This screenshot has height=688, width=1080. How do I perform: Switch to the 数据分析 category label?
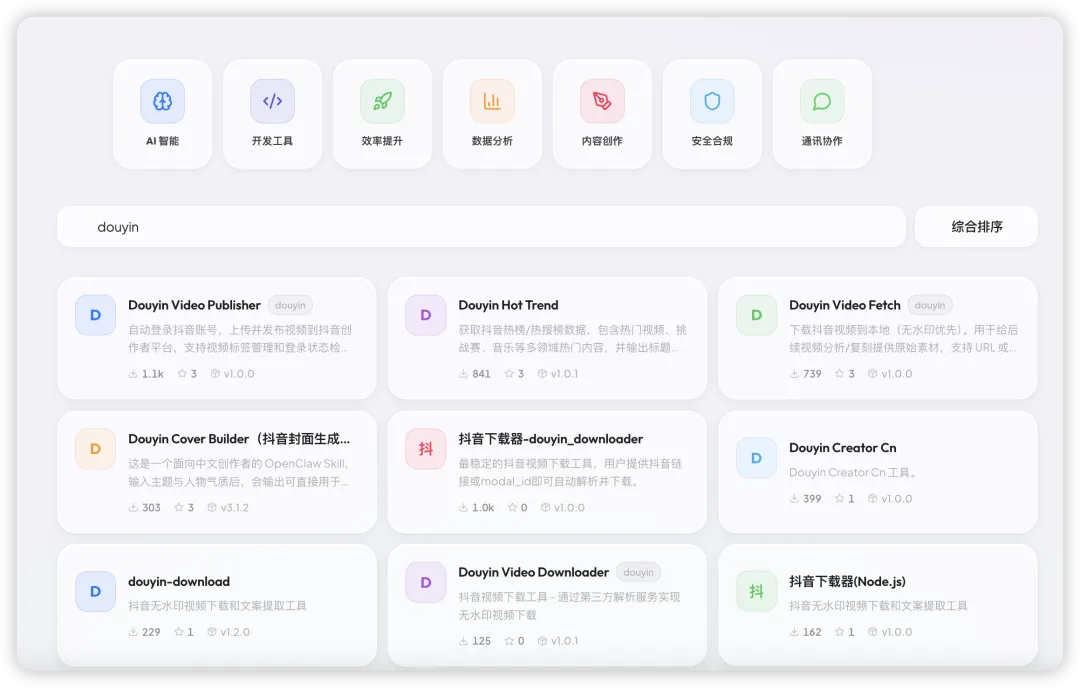point(492,141)
